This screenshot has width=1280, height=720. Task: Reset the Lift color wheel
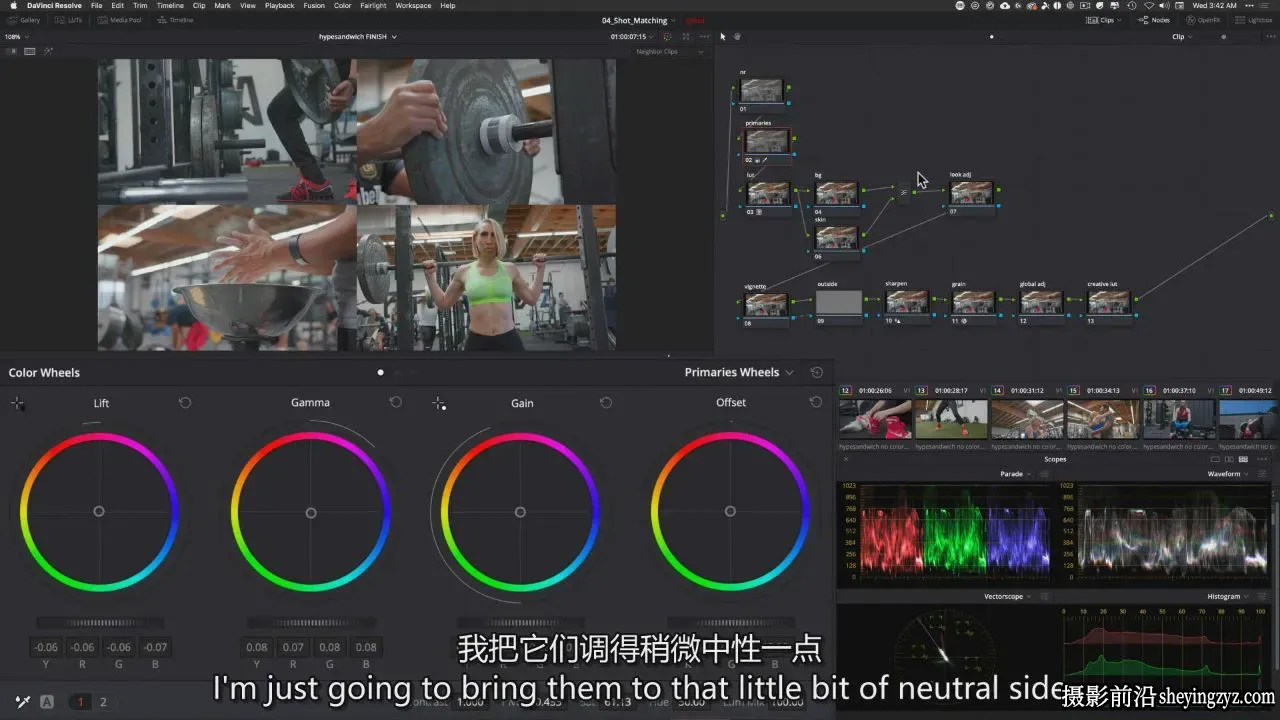tap(185, 403)
